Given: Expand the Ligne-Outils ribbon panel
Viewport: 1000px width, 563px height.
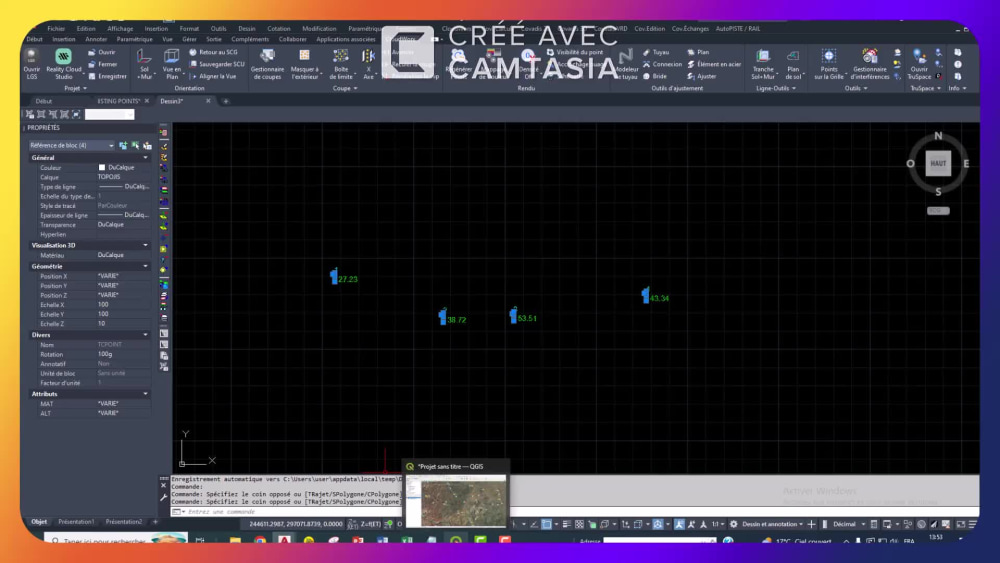Looking at the screenshot, I should tap(776, 89).
